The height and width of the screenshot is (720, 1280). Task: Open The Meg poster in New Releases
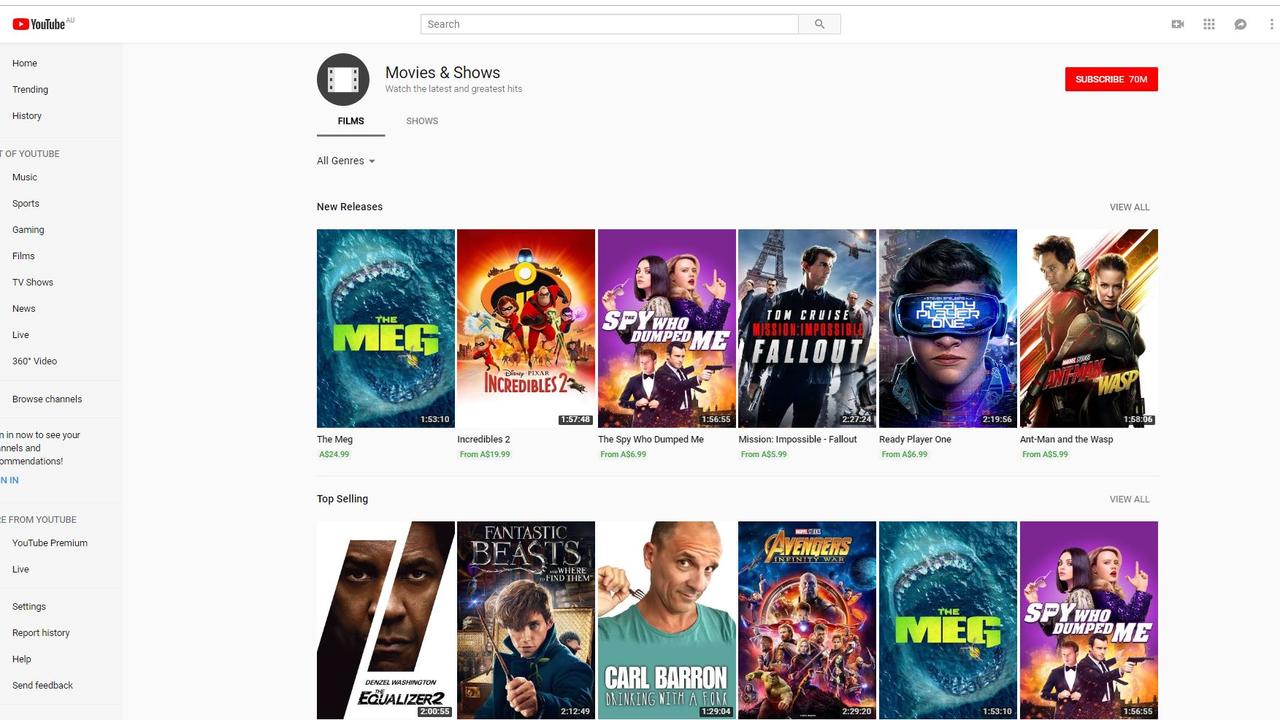(x=386, y=328)
